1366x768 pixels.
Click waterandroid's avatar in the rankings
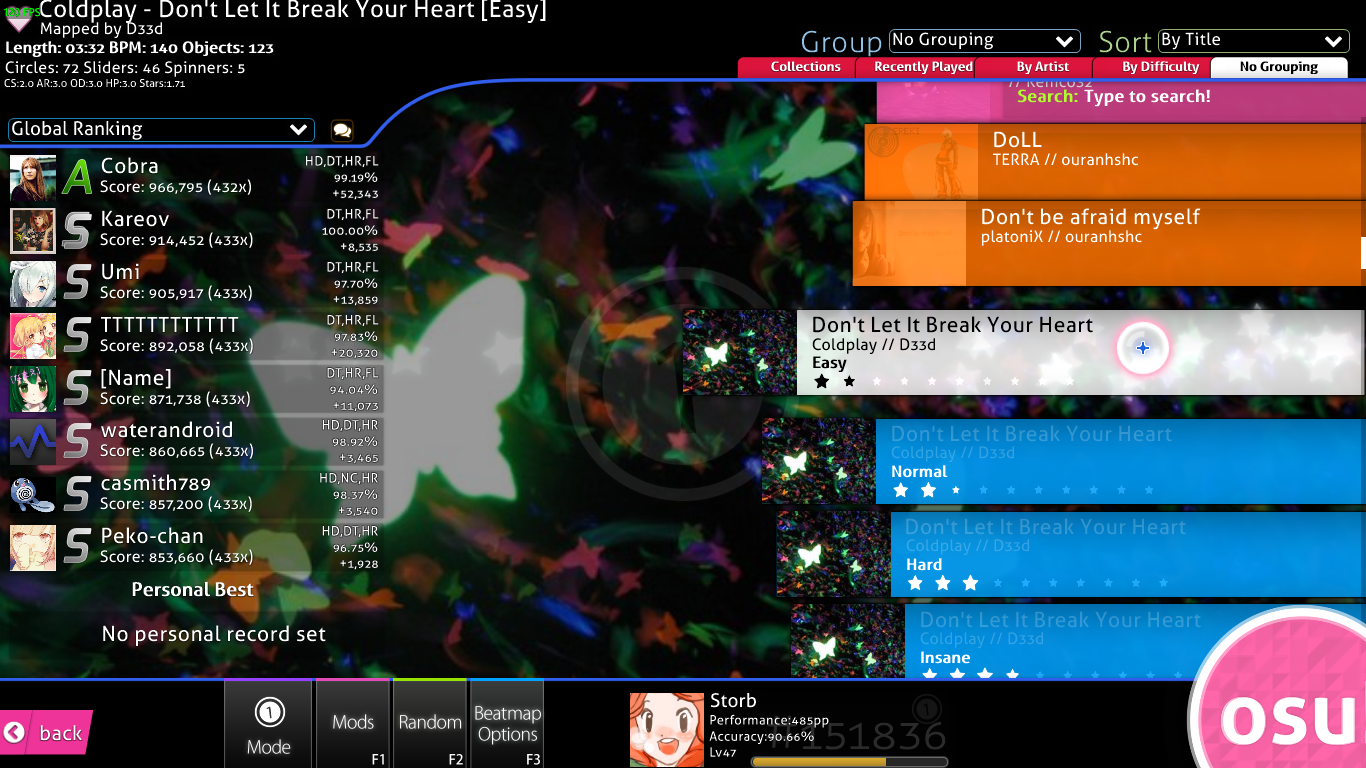click(x=33, y=442)
